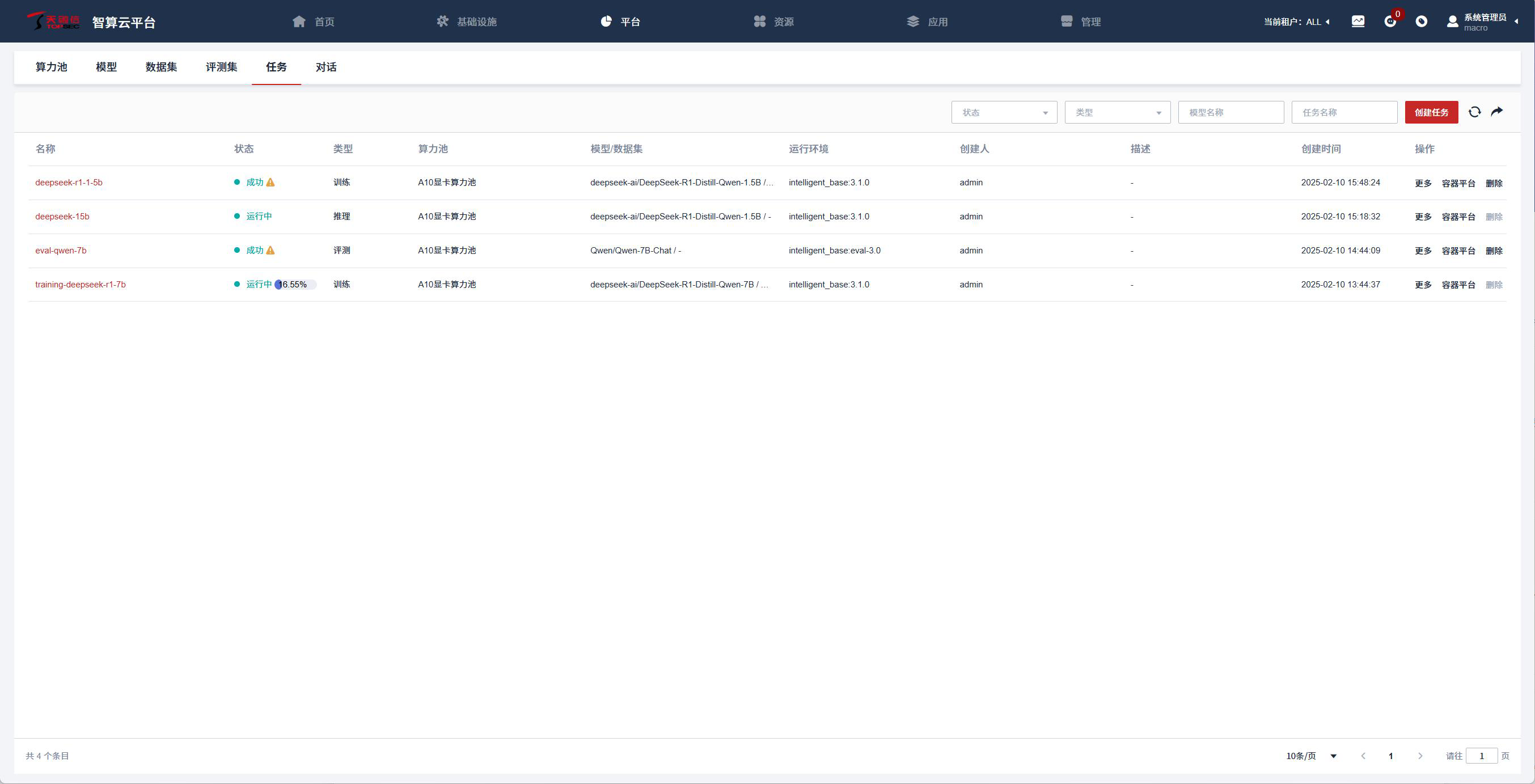Open the 10条/页 page size dropdown
1535x784 pixels.
pyautogui.click(x=1312, y=756)
